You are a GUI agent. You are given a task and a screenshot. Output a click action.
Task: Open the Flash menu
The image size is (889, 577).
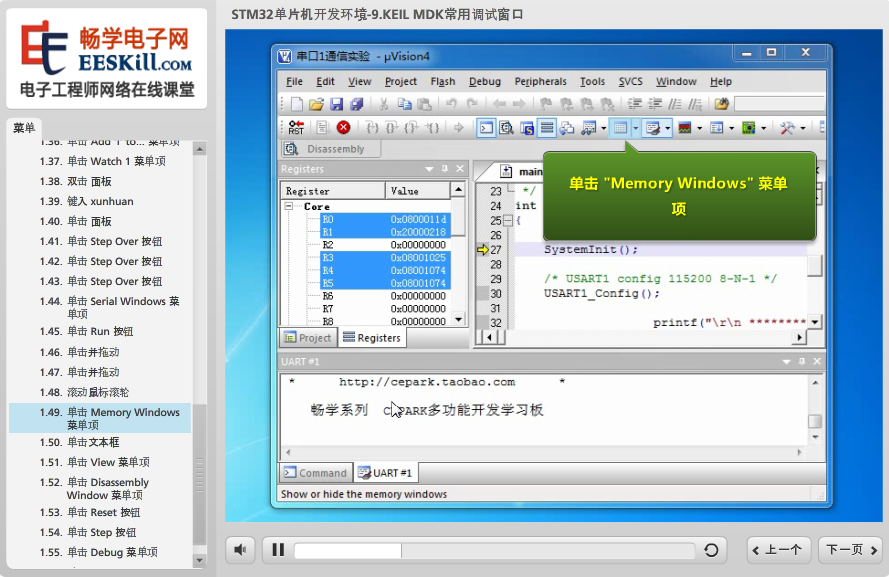(443, 82)
